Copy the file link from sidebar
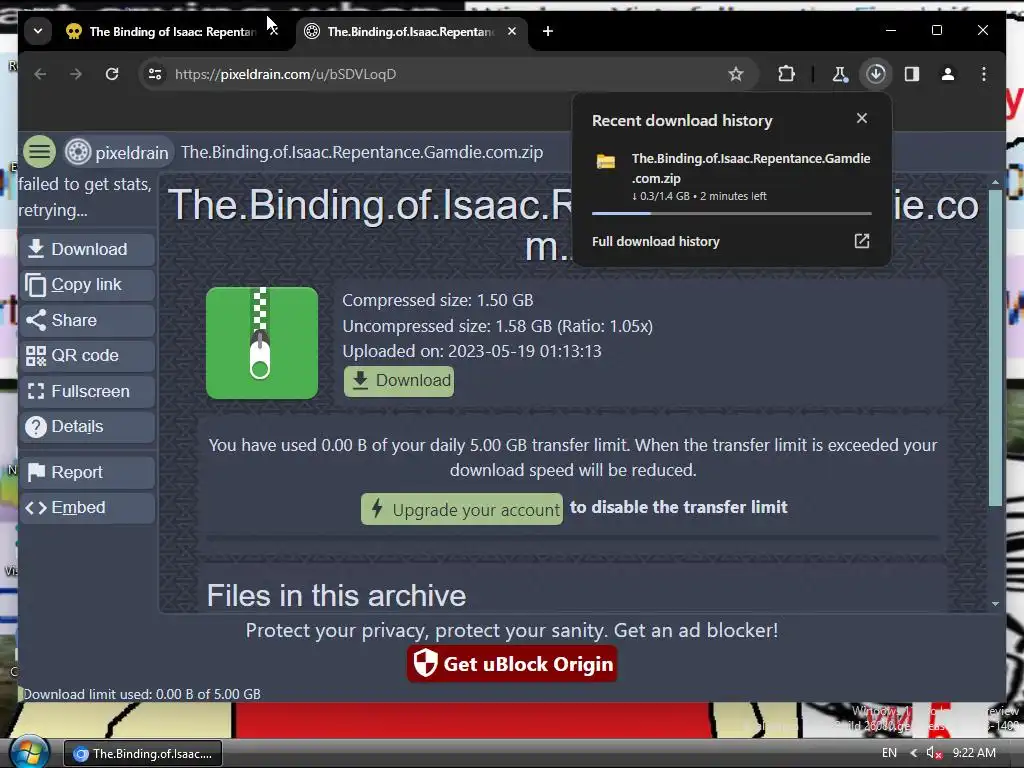1024x768 pixels. point(88,285)
